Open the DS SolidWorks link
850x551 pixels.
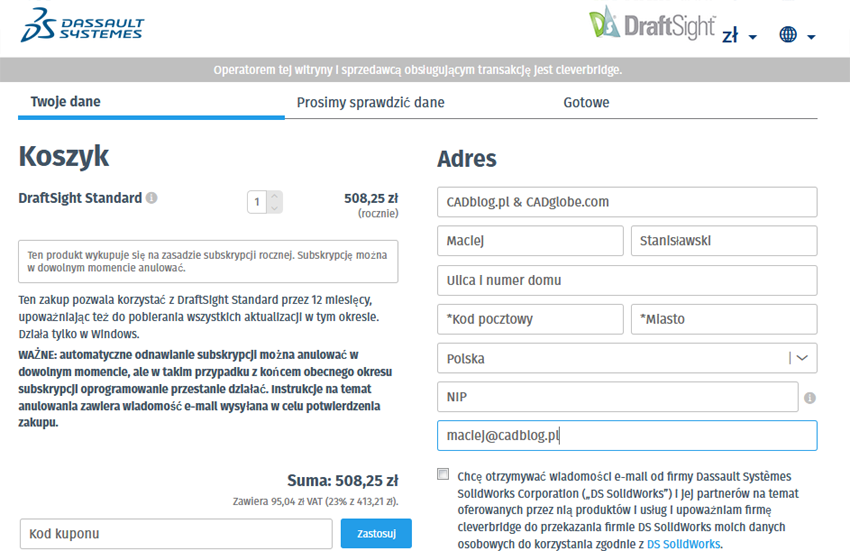tap(683, 544)
